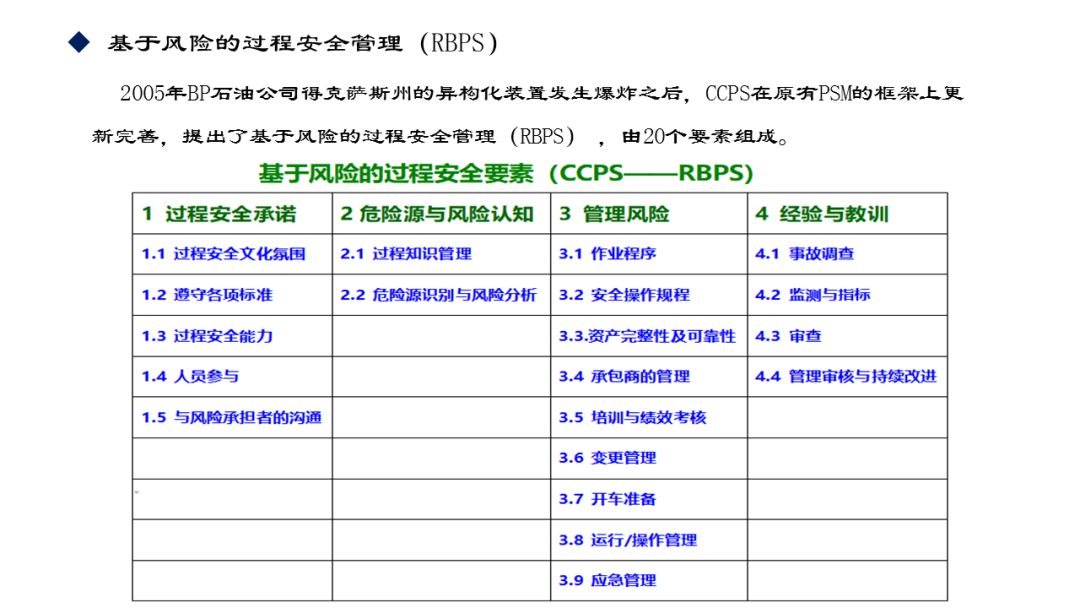Click cell 3.2 安全操作规程
The height and width of the screenshot is (608, 1080).
[649, 295]
